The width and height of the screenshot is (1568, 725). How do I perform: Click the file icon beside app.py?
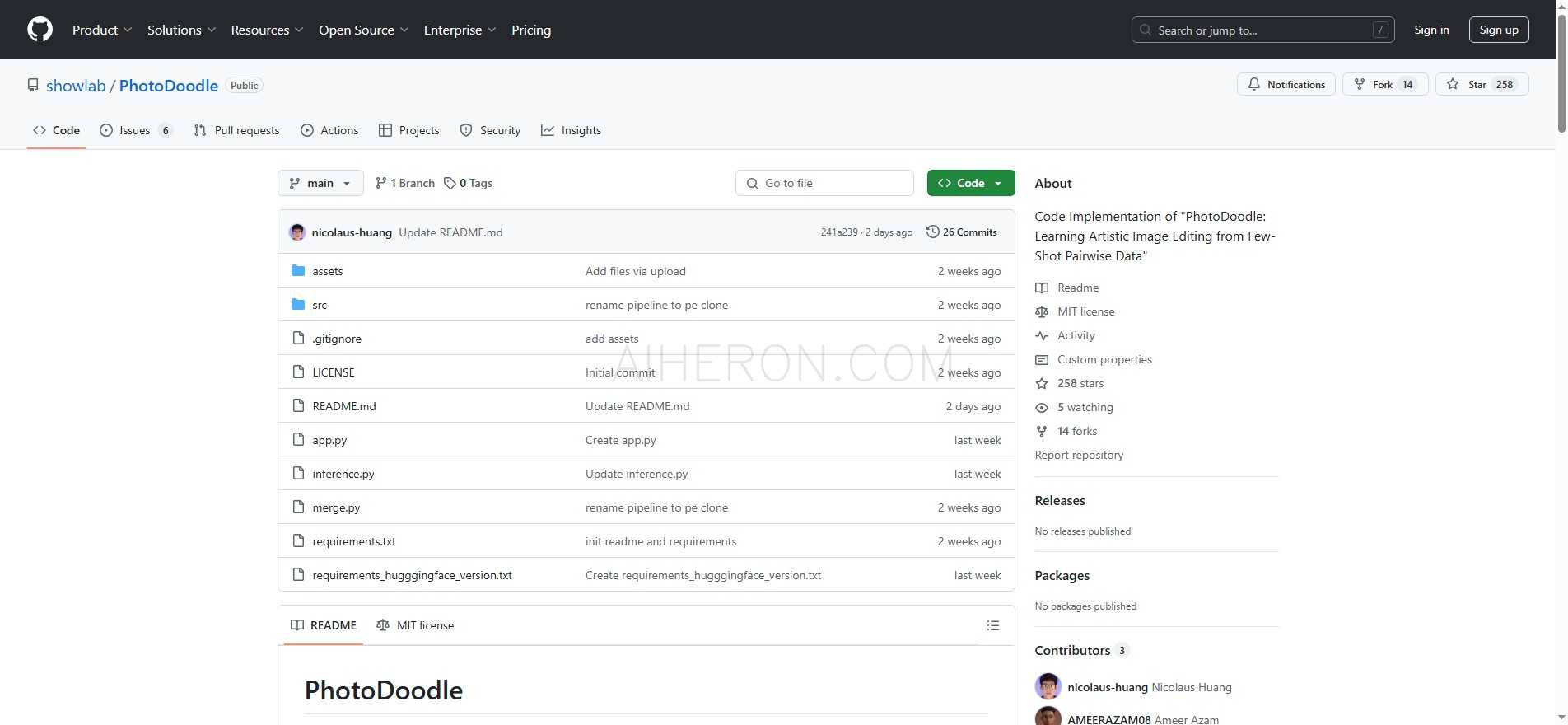click(298, 439)
